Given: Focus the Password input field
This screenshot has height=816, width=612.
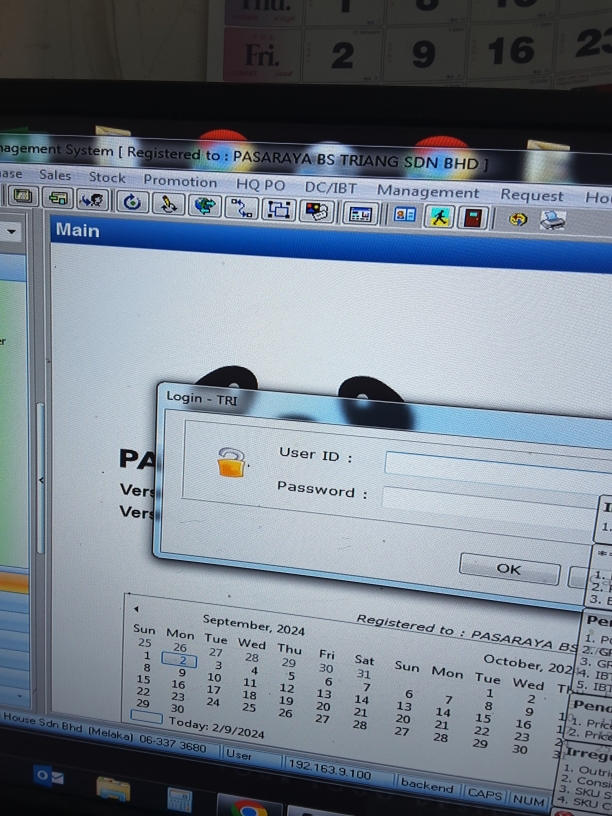Looking at the screenshot, I should click(491, 501).
